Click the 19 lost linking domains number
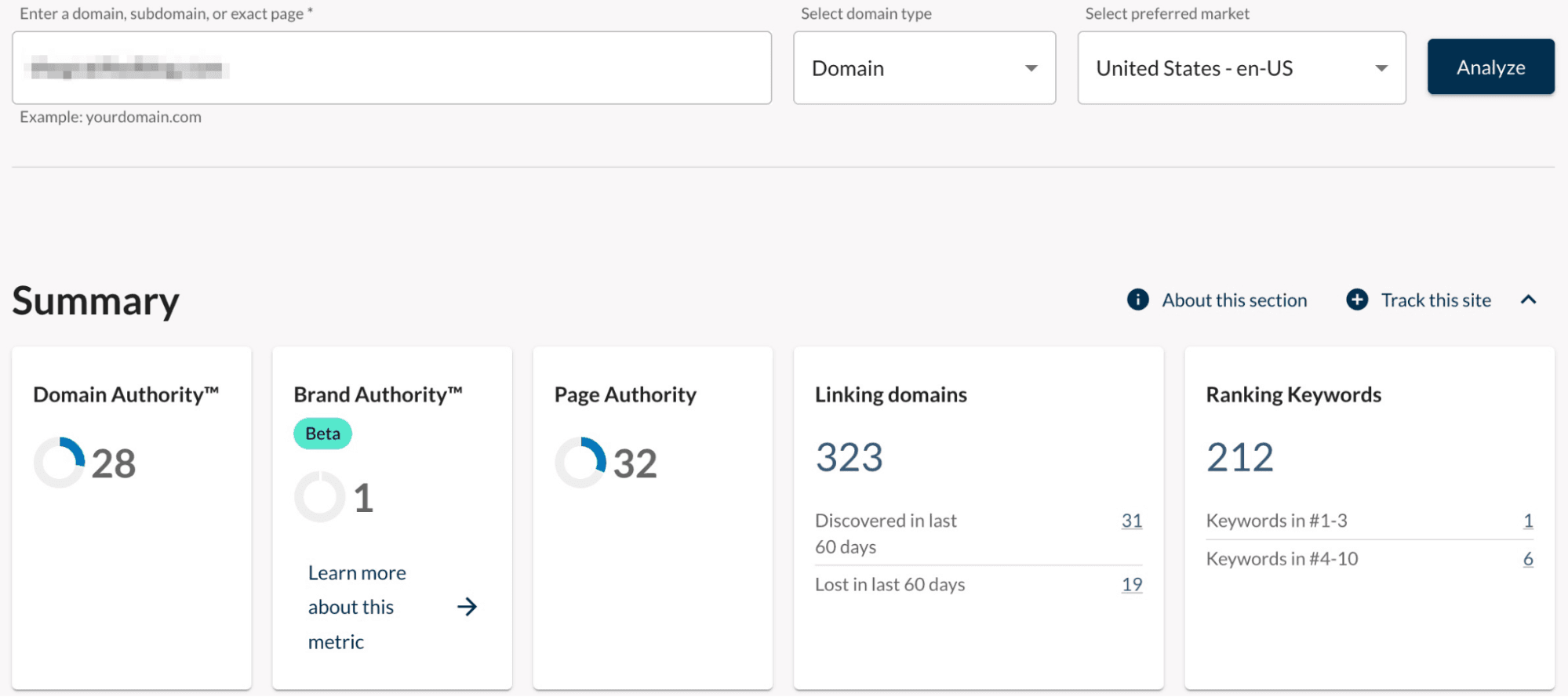The width and height of the screenshot is (1568, 697). [x=1131, y=585]
